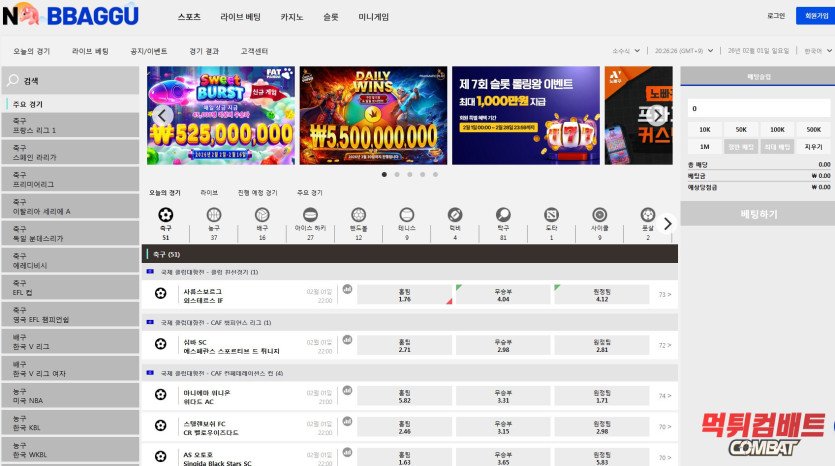Open the GMT+9 time zone dropdown

pos(684,51)
